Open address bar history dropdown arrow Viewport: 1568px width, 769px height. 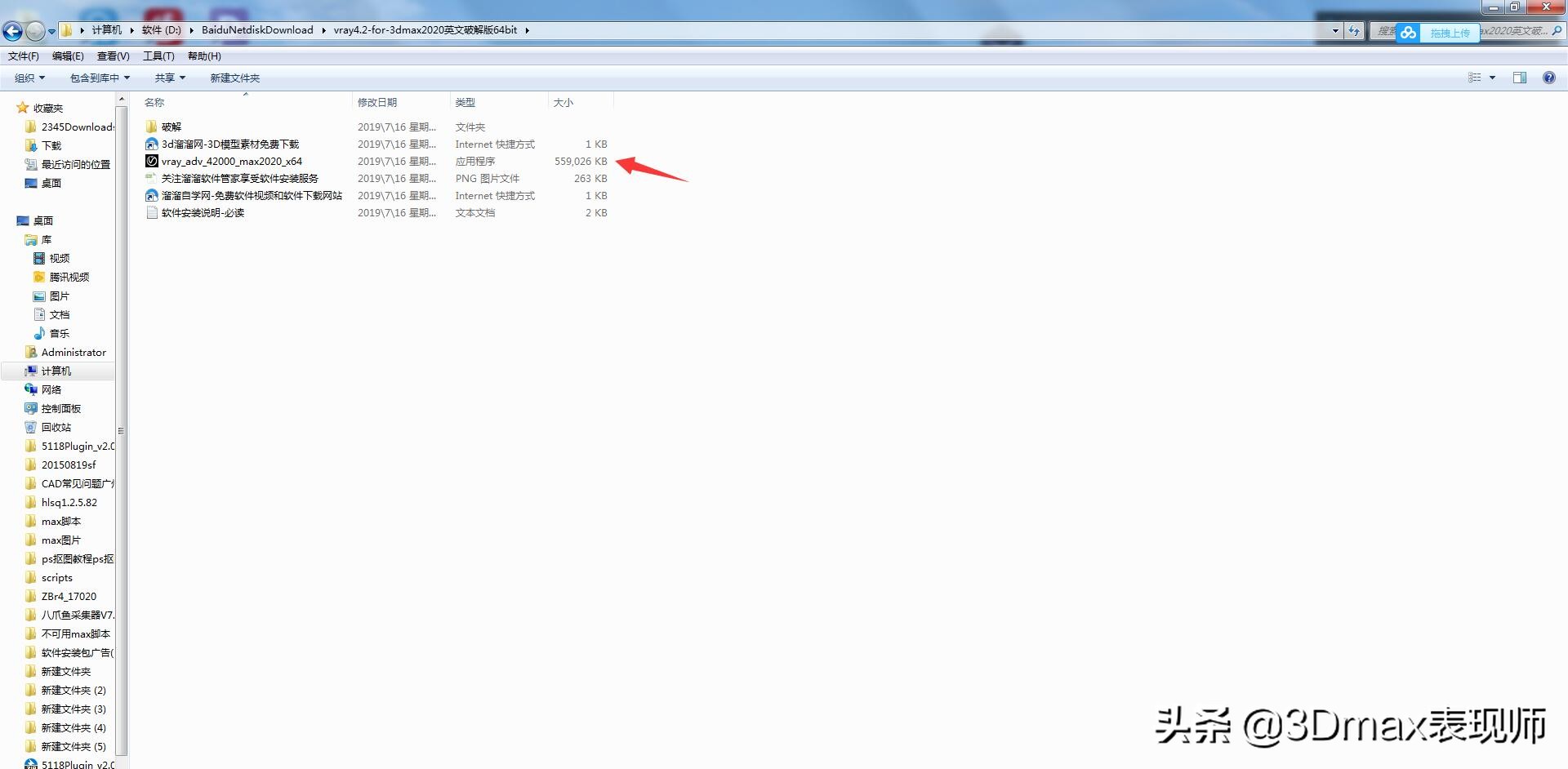(1335, 31)
